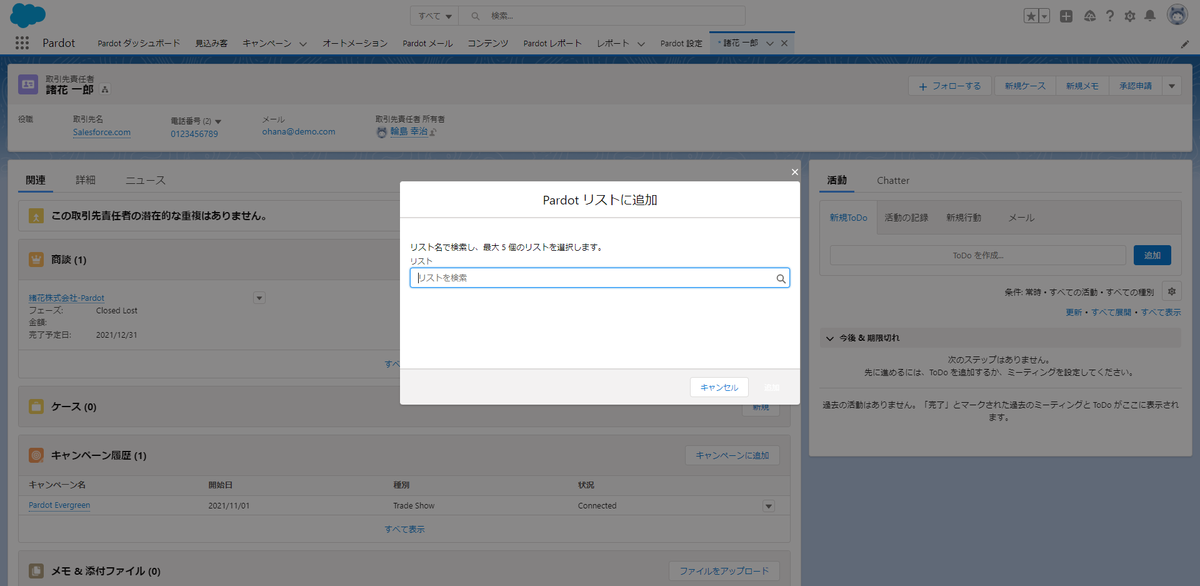Click the 承認申請 button
Image resolution: width=1200 pixels, height=586 pixels.
pyautogui.click(x=1135, y=86)
